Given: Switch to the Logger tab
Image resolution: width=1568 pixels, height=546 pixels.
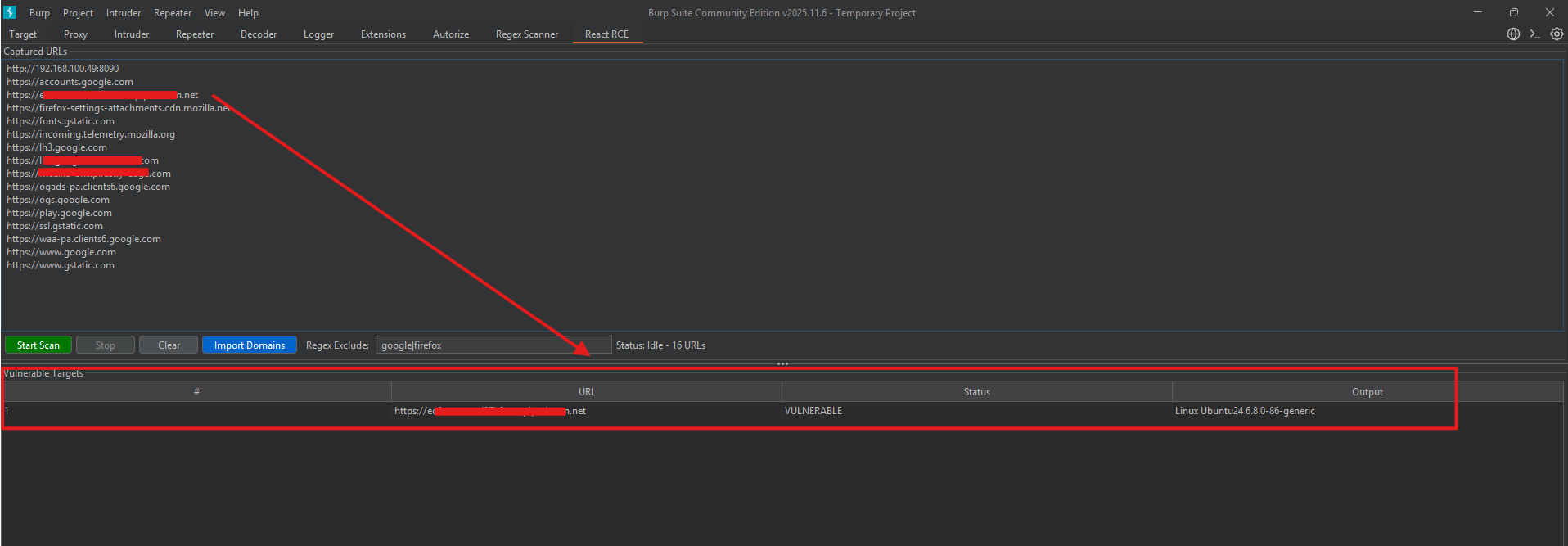Looking at the screenshot, I should tap(318, 34).
